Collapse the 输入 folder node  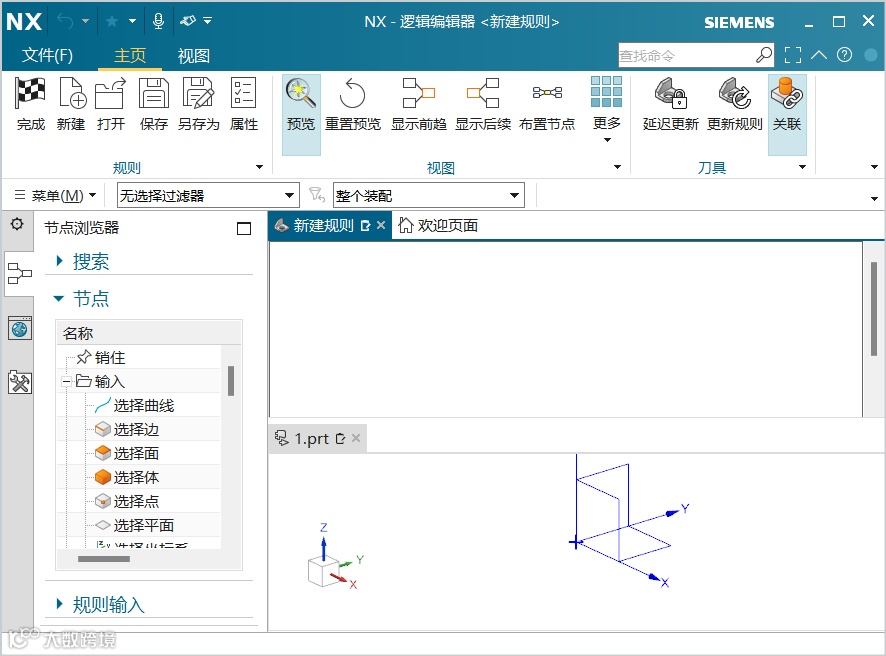click(x=66, y=382)
